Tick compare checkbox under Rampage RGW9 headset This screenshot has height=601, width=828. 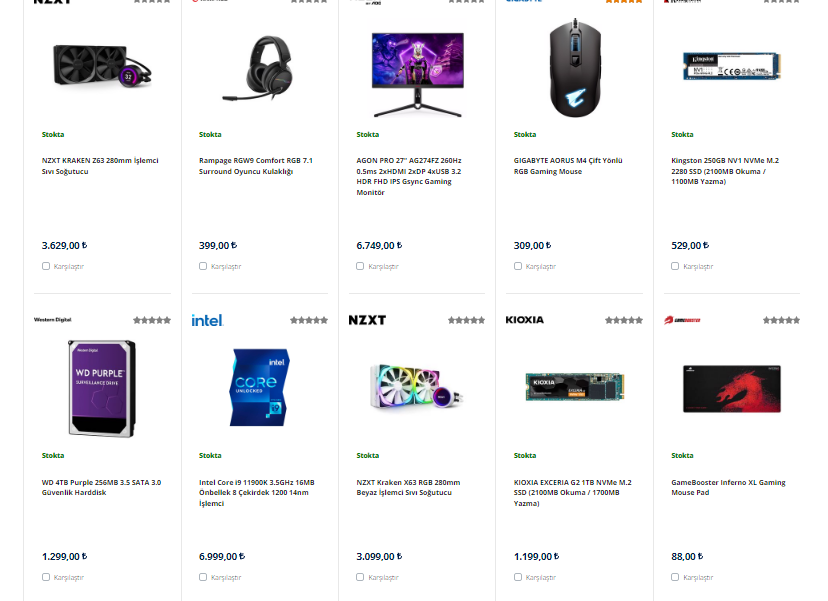203,266
